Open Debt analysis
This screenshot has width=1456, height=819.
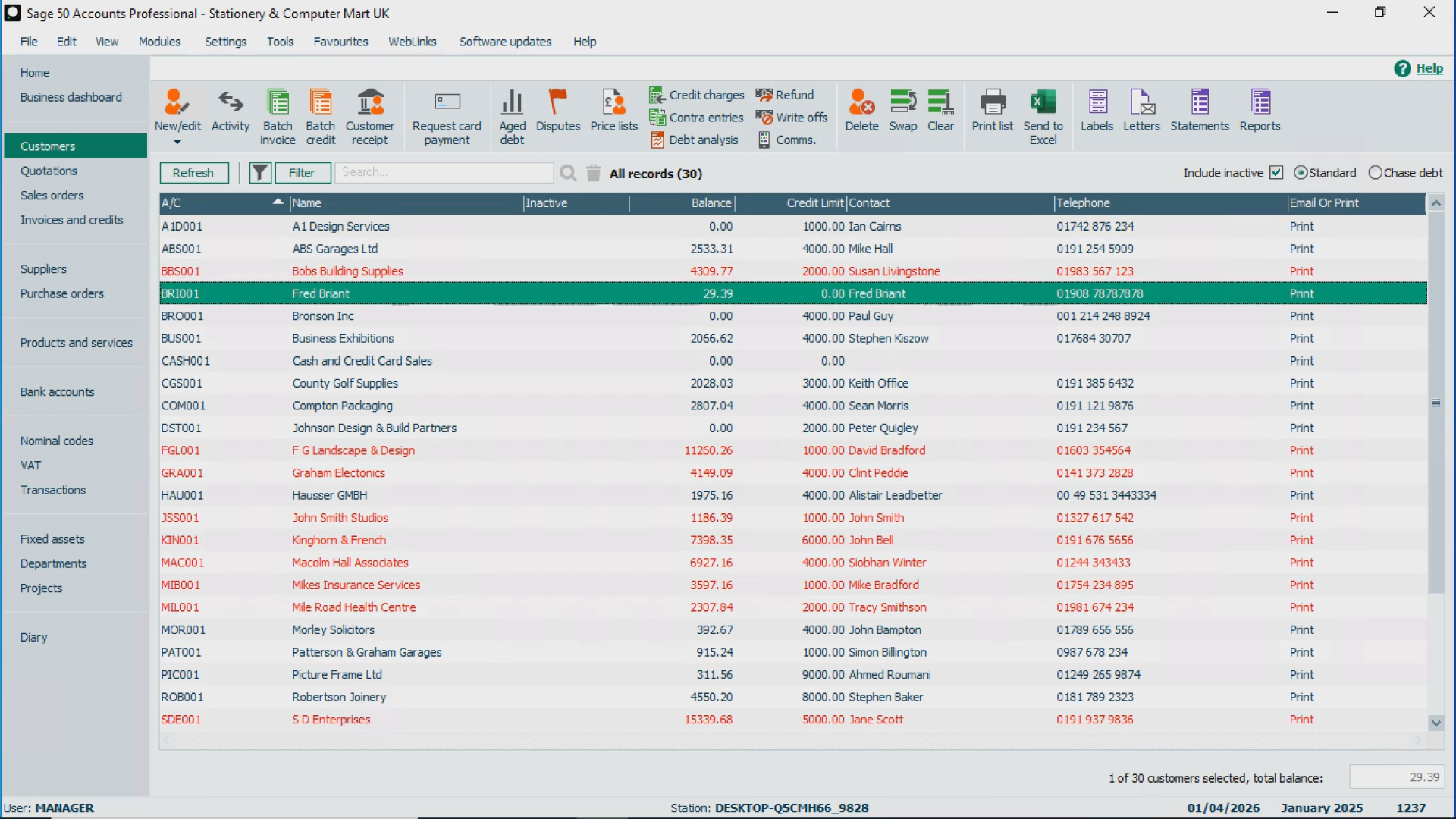[694, 140]
